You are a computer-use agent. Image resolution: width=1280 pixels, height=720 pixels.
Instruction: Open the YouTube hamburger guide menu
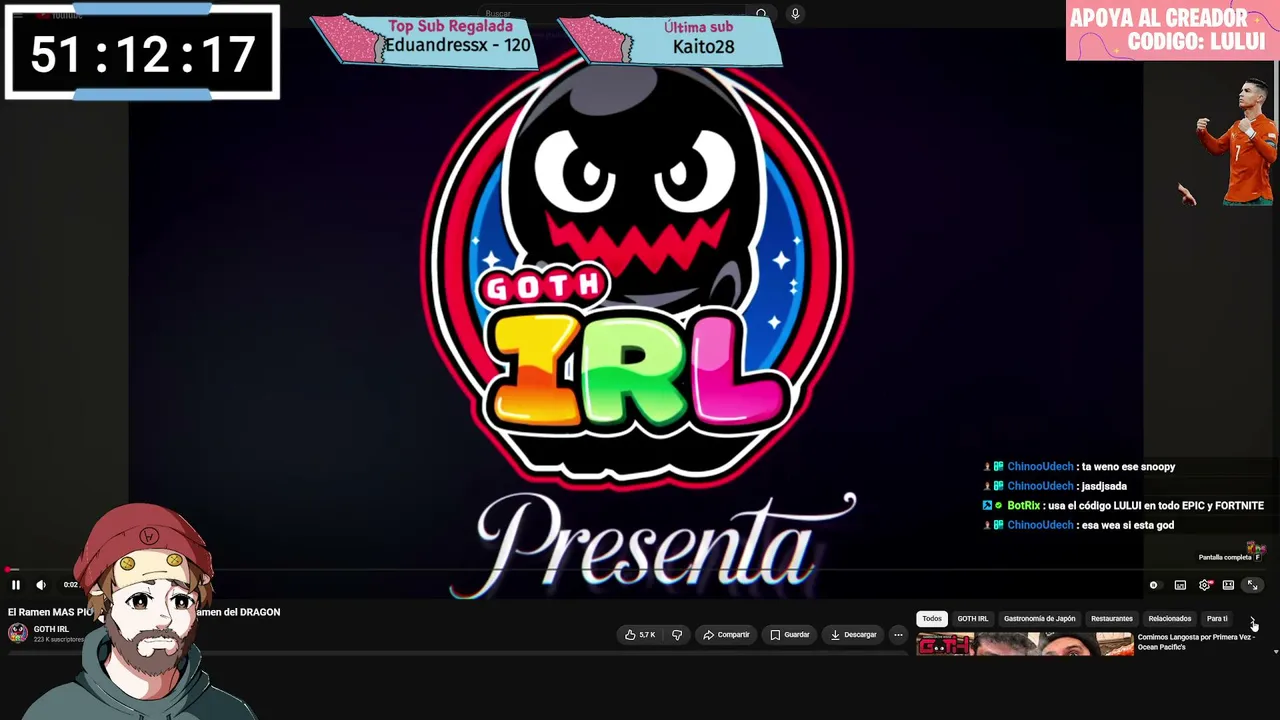17,15
